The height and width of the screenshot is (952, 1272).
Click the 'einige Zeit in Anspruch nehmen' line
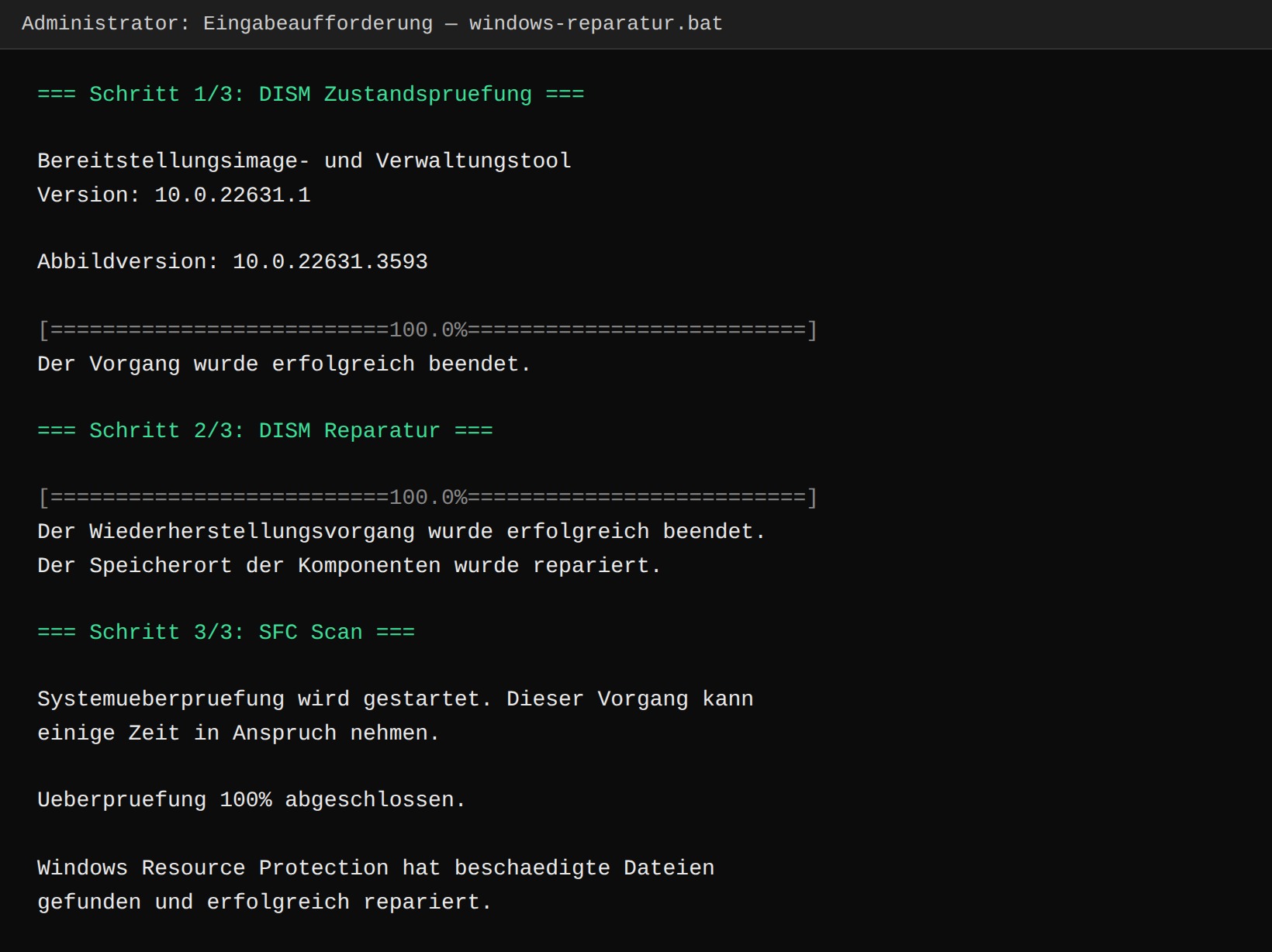pos(238,733)
